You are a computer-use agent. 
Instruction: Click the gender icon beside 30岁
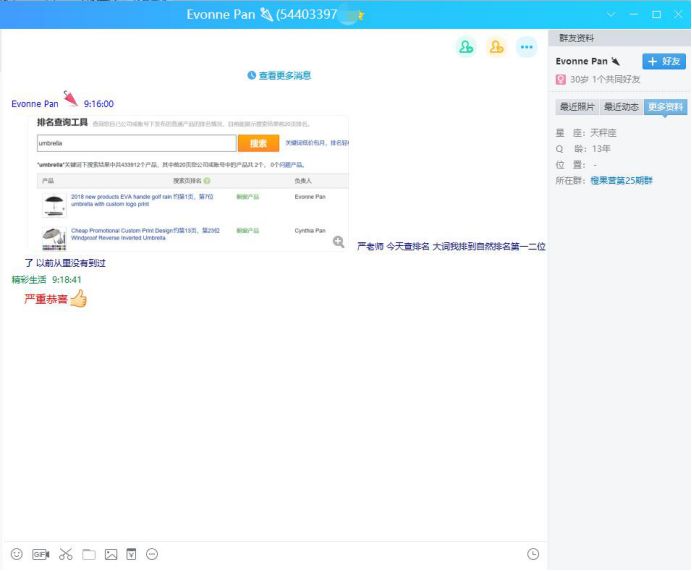(560, 79)
